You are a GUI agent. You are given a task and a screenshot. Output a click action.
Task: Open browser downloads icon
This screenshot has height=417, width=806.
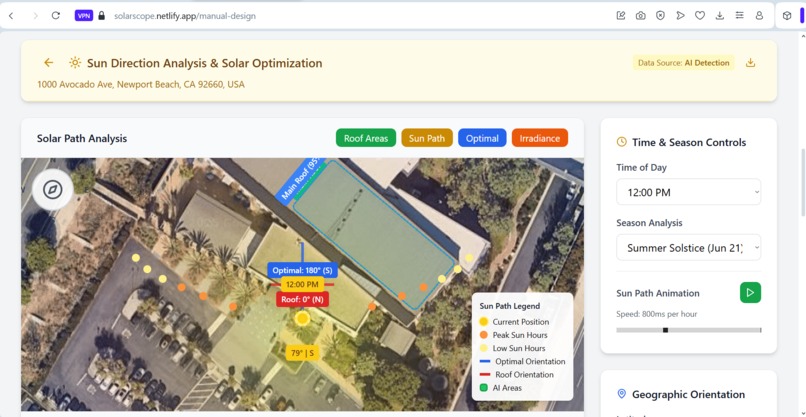tap(720, 15)
